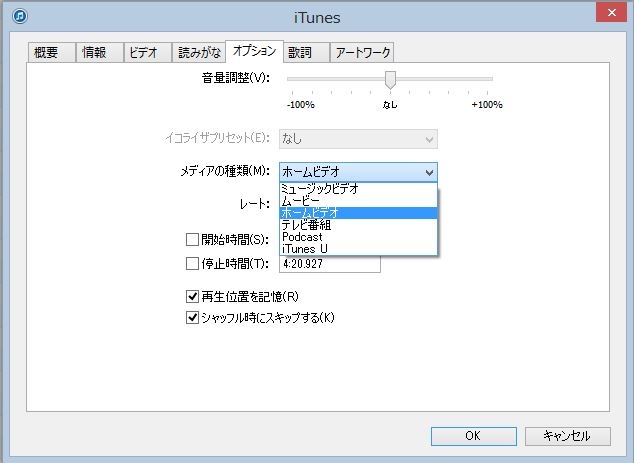Close the iTunes dialog window
Screen dimensions: 634x463
click(611, 13)
